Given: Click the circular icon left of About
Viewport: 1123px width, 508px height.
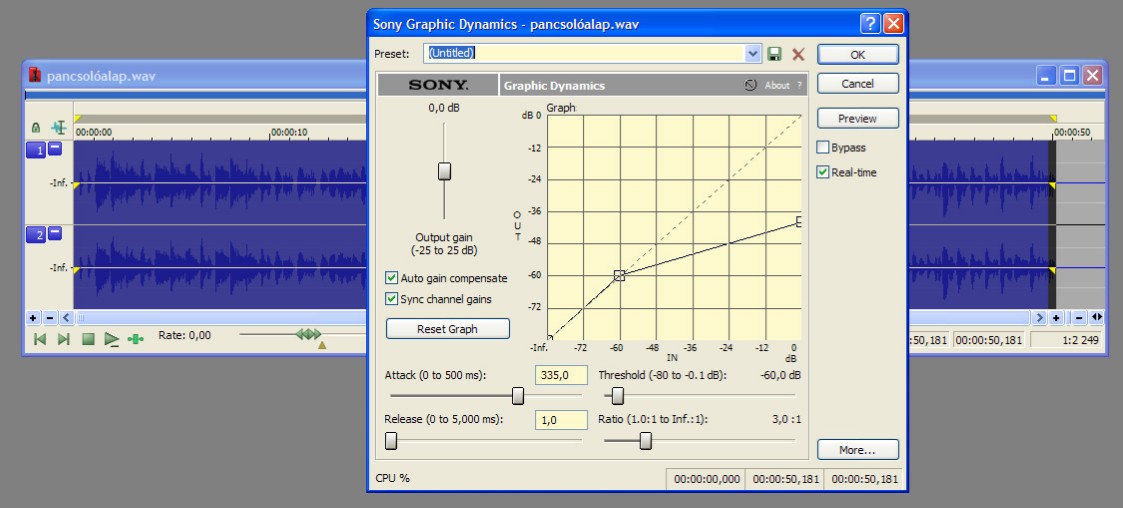Looking at the screenshot, I should (x=751, y=85).
